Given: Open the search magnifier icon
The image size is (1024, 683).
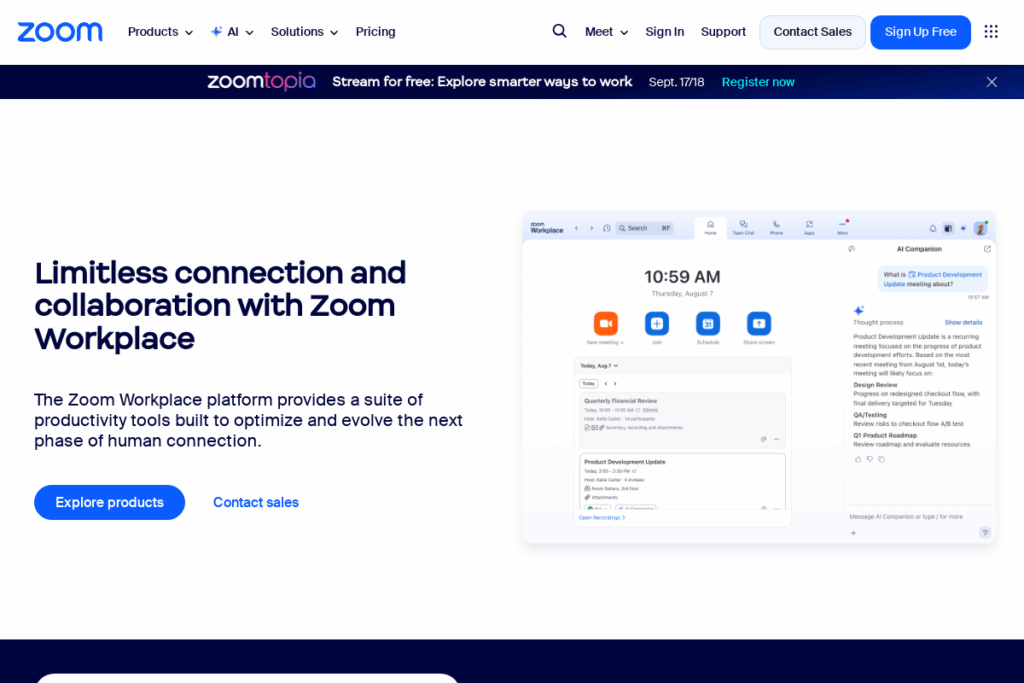Looking at the screenshot, I should pos(559,31).
